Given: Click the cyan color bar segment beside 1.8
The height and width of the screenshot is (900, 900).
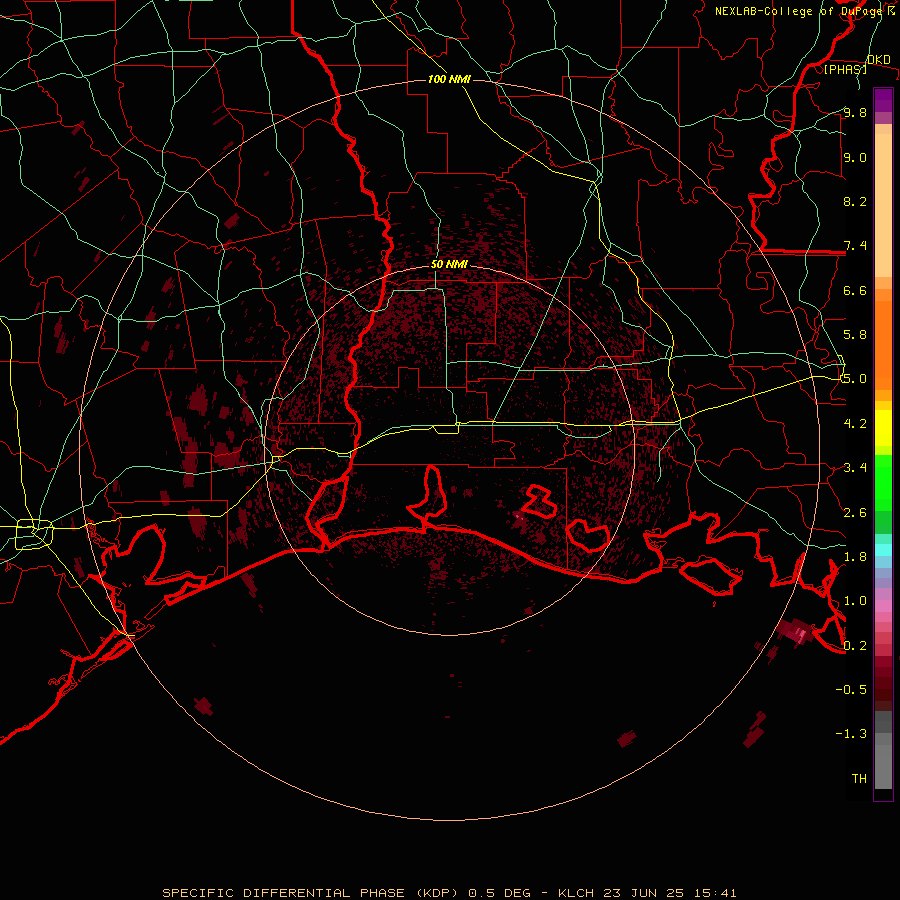Looking at the screenshot, I should [x=883, y=550].
